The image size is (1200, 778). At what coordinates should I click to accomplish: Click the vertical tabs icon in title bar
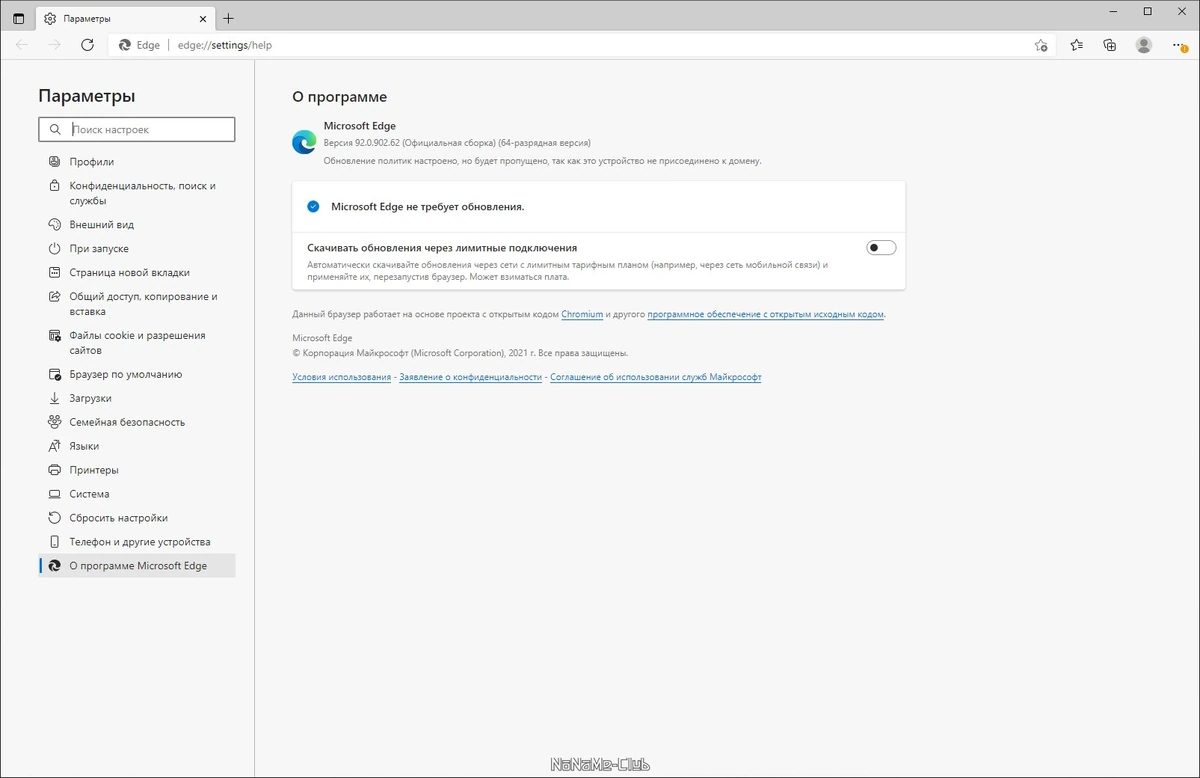click(x=18, y=18)
